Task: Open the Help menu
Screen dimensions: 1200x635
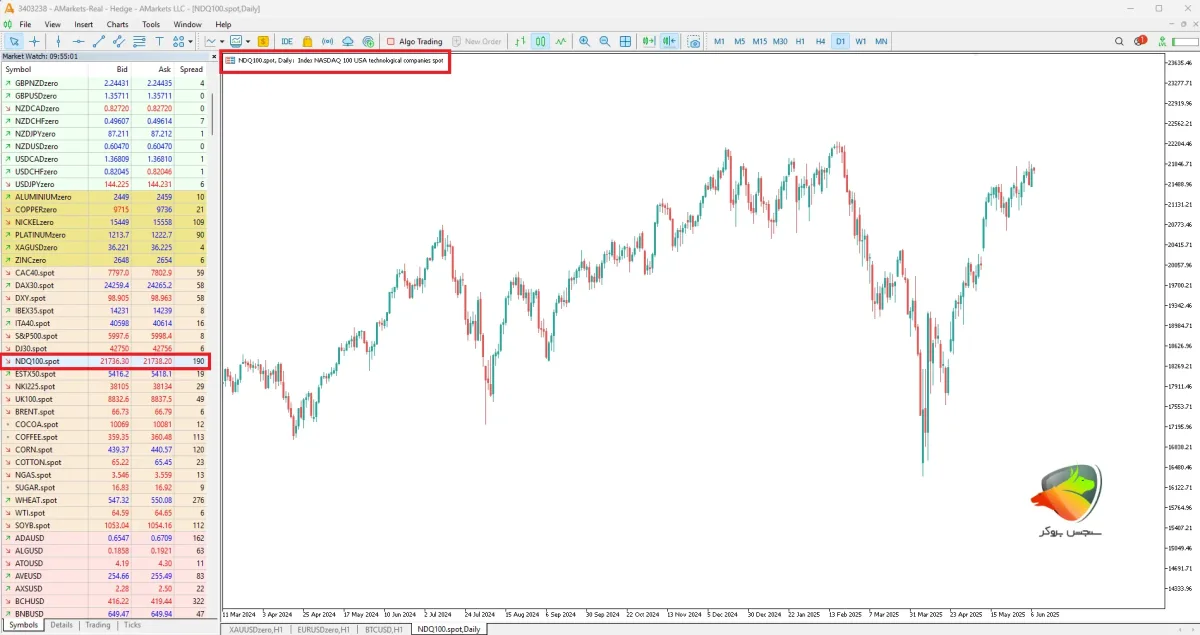Action: [x=223, y=24]
